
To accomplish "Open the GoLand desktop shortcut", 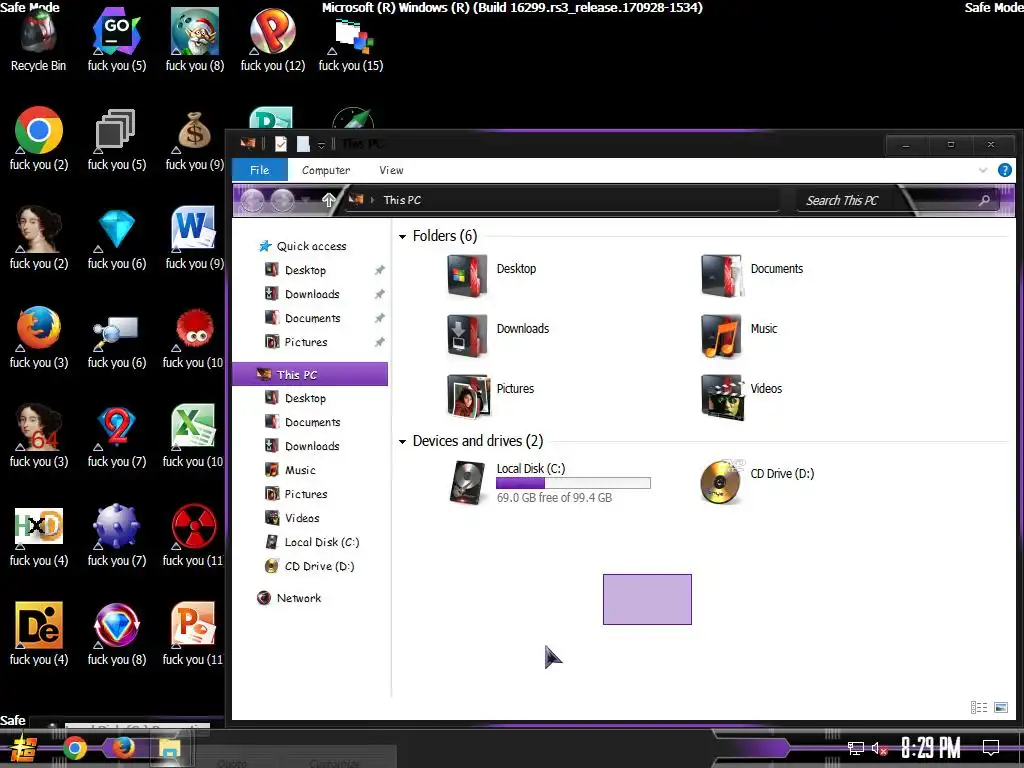I will tap(116, 40).
